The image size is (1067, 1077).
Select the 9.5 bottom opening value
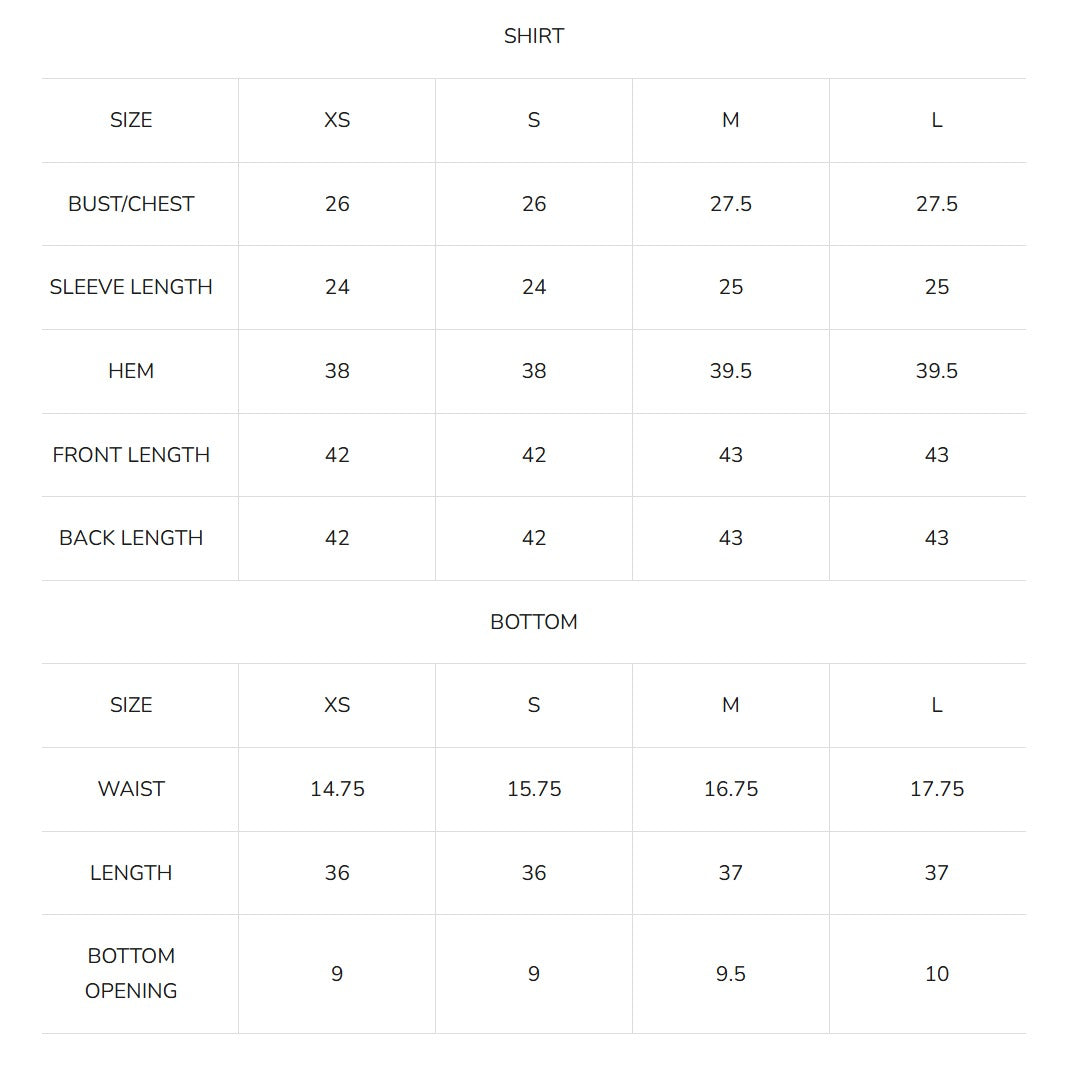pos(731,974)
